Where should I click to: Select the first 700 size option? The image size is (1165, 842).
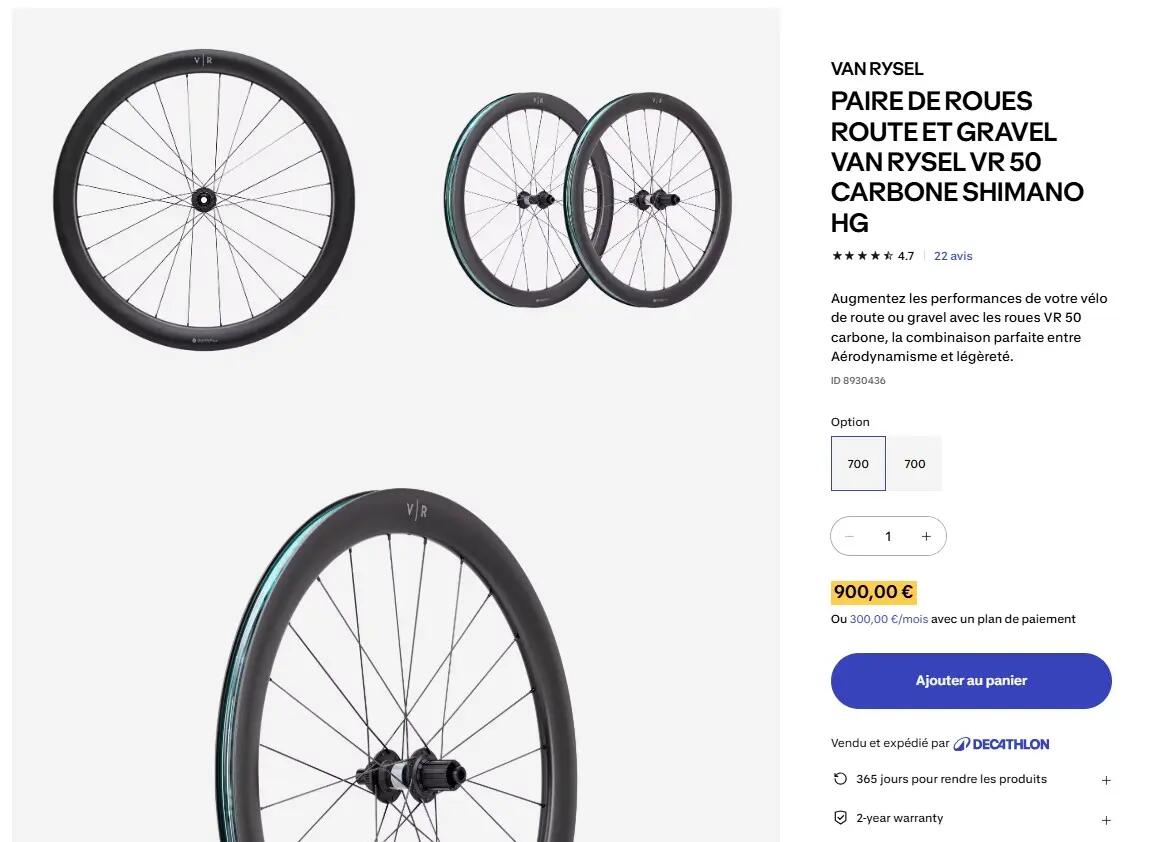pyautogui.click(x=858, y=464)
